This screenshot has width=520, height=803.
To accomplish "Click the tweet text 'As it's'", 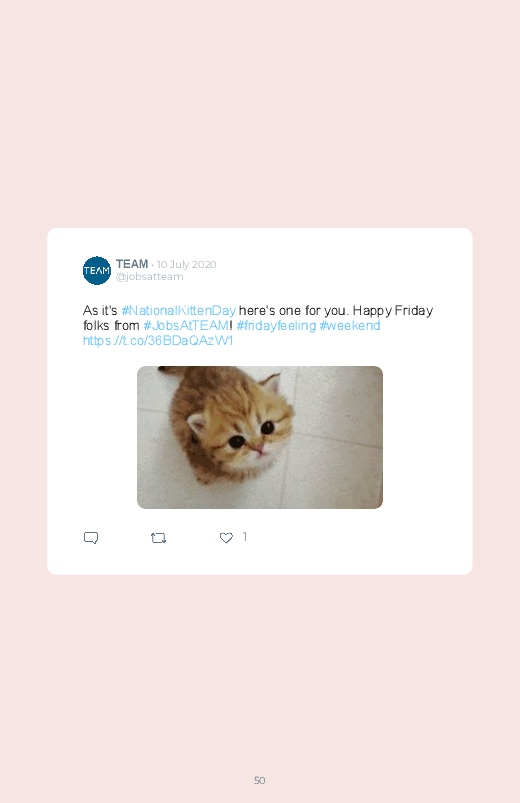I will click(100, 310).
